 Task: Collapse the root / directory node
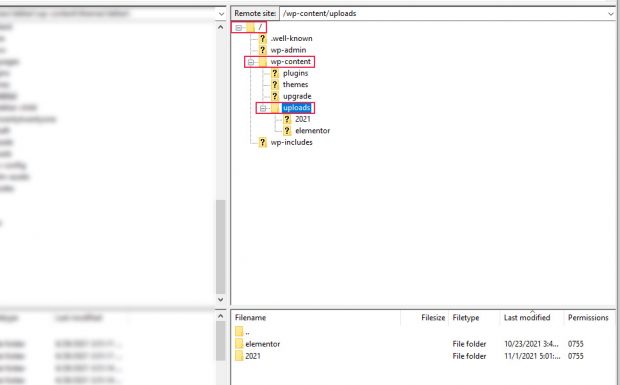(238, 27)
